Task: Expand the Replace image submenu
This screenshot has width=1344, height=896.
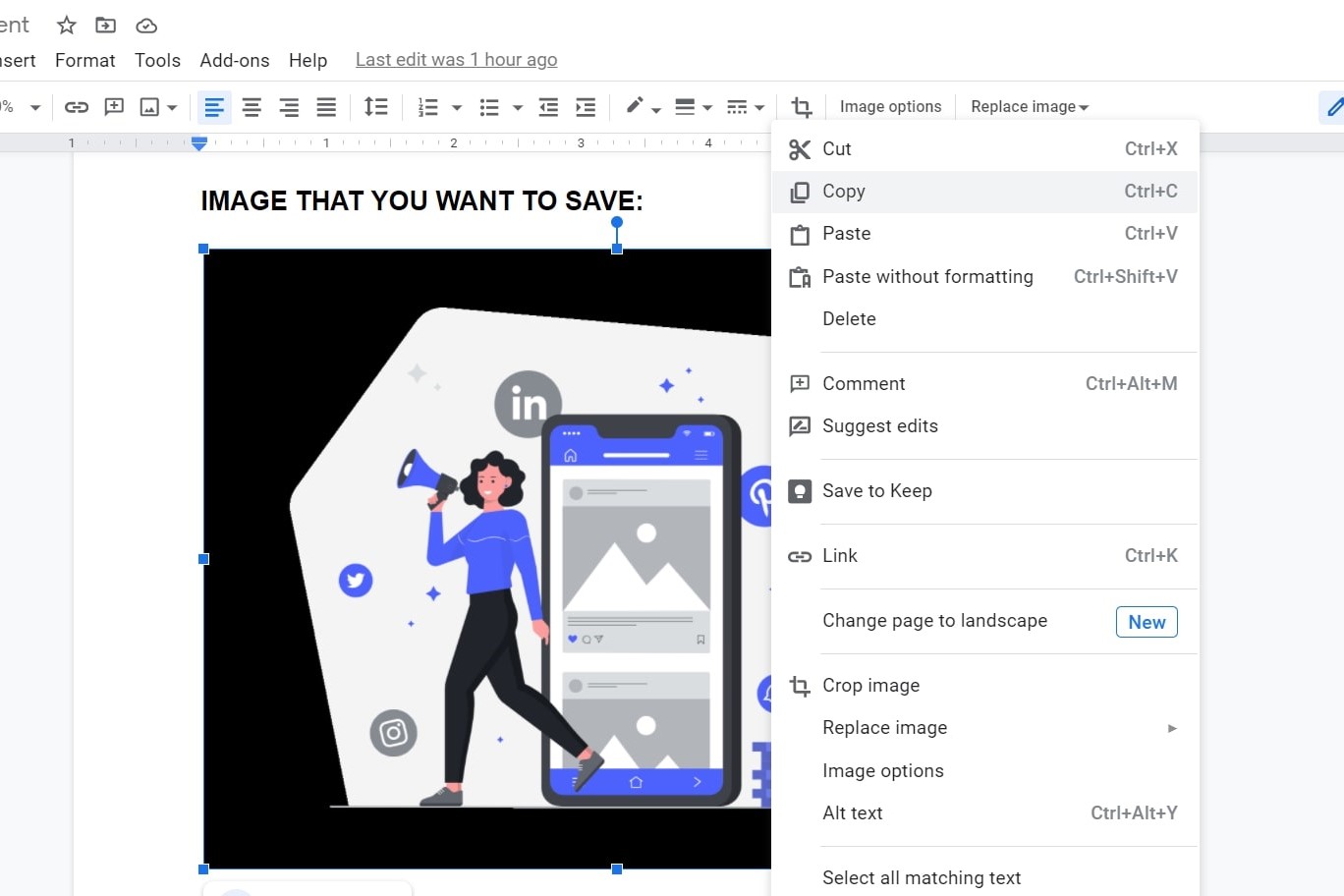Action: (x=984, y=728)
